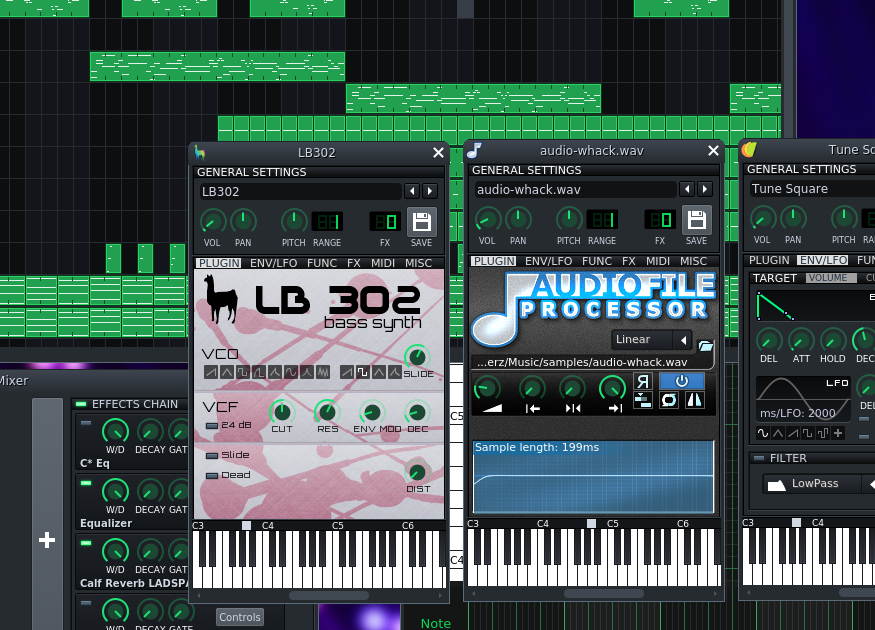
Task: Click FX channel LCD spinbox in LB302
Action: pyautogui.click(x=385, y=222)
